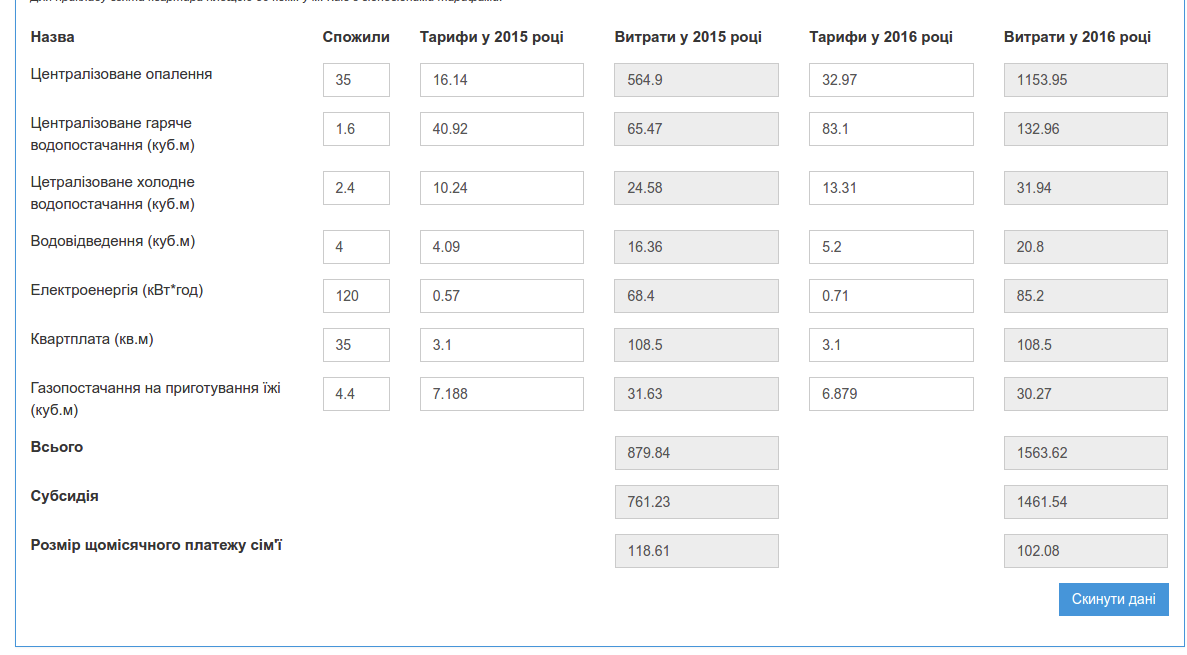The height and width of the screenshot is (655, 1187).
Task: Click the 2016 Водовідведення tariff 5.2
Action: pyautogui.click(x=890, y=247)
